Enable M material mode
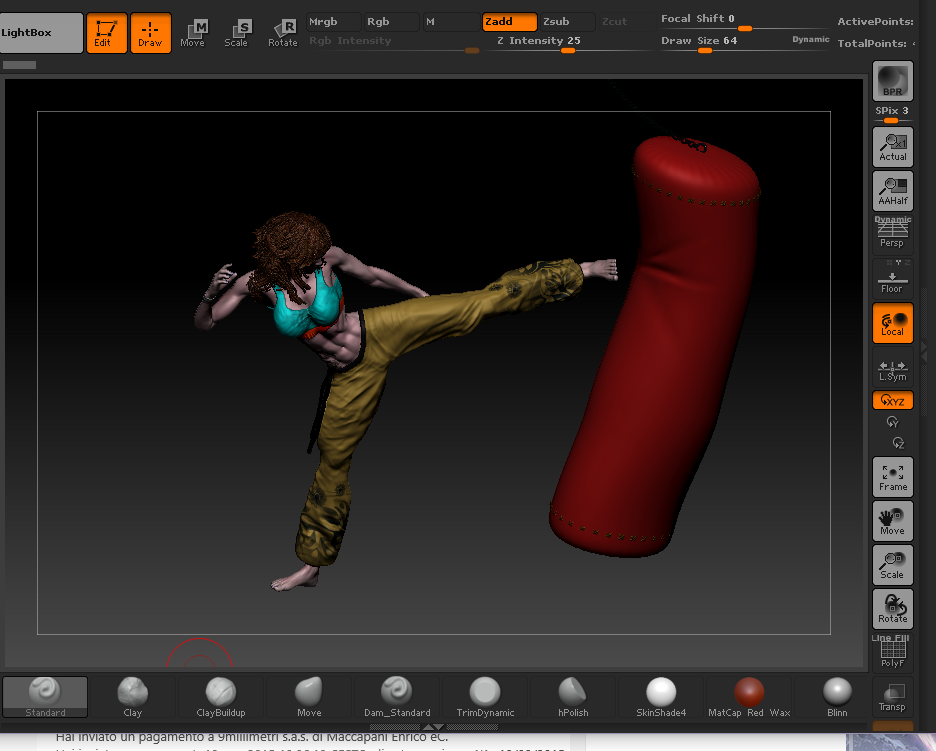The image size is (936, 751). (451, 21)
